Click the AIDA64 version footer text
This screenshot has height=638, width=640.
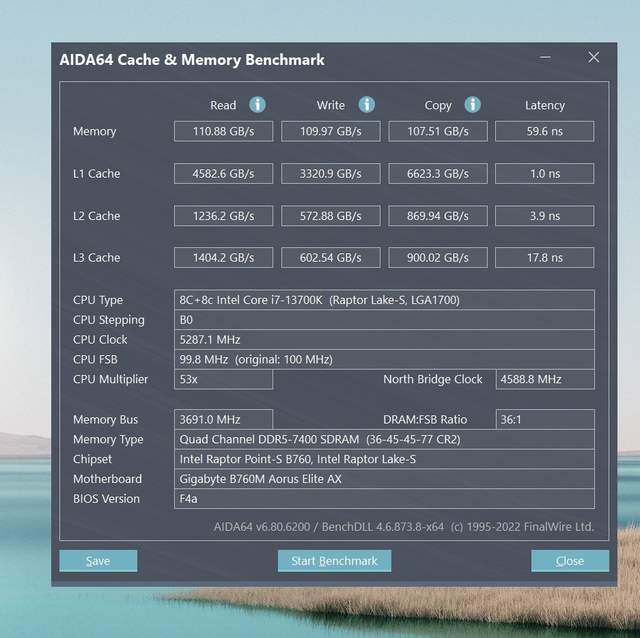pos(404,527)
